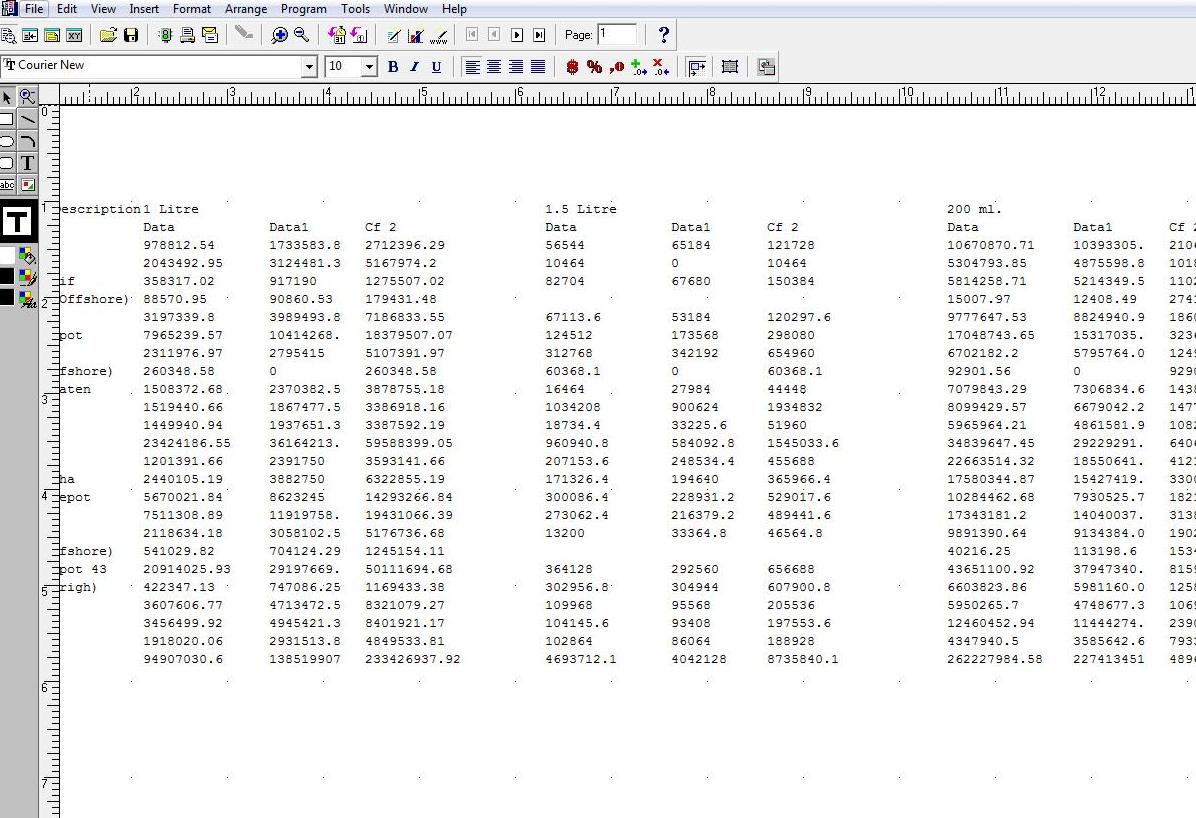The height and width of the screenshot is (818, 1196).
Task: Select the Text tool in toolbox
Action: [27, 163]
